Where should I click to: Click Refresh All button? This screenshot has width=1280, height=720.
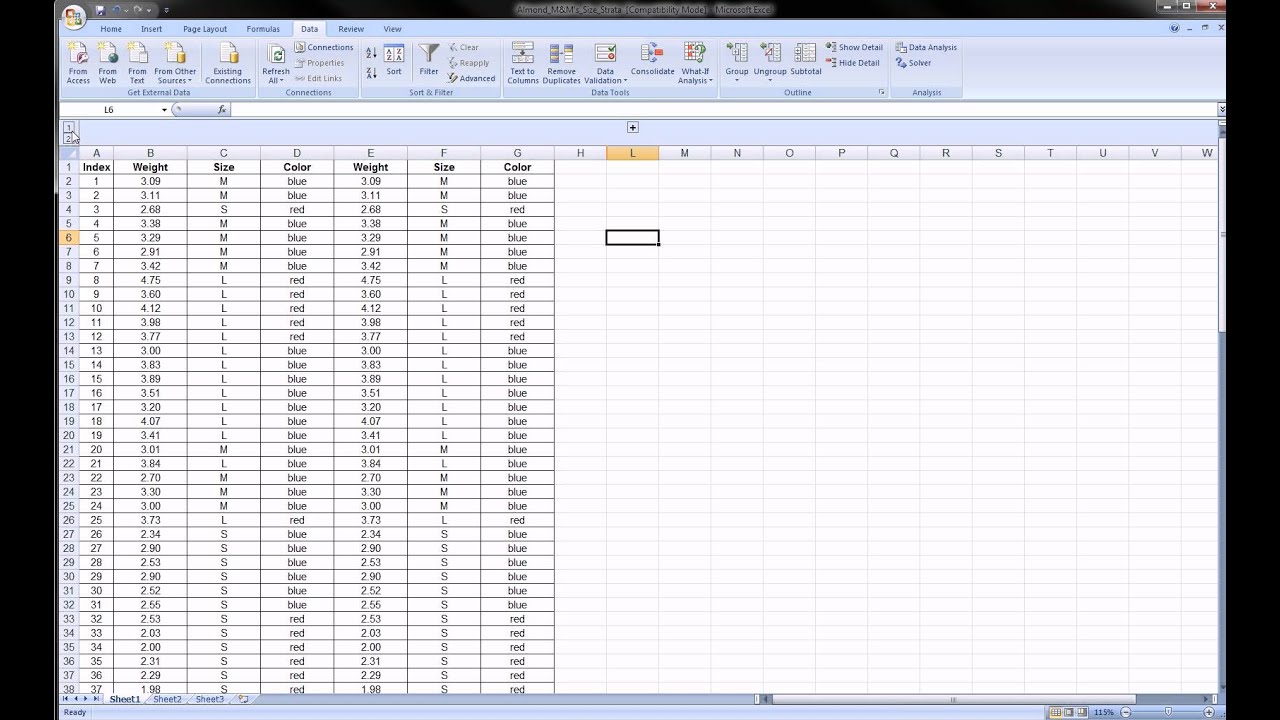pos(276,63)
